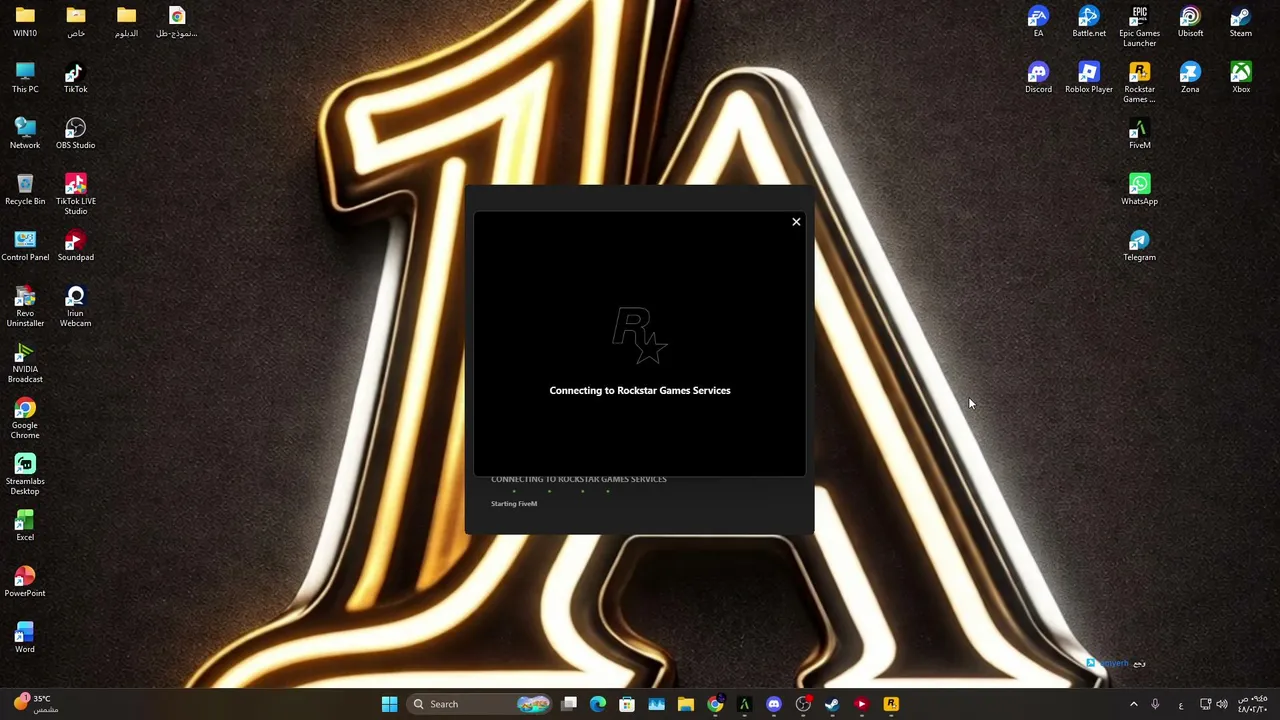Select the Control Panel desktop shortcut

pos(25,246)
